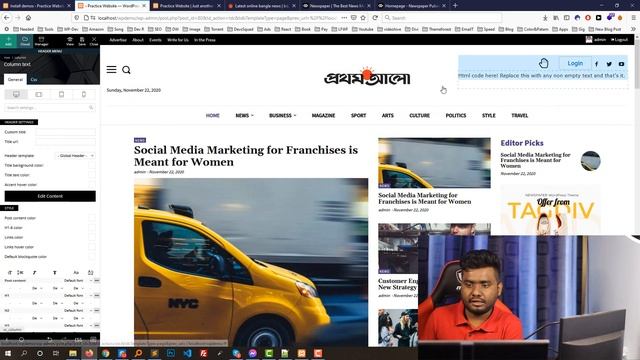This screenshot has height=360, width=640.
Task: Pick the Post content color swatch
Action: pyautogui.click(x=92, y=218)
